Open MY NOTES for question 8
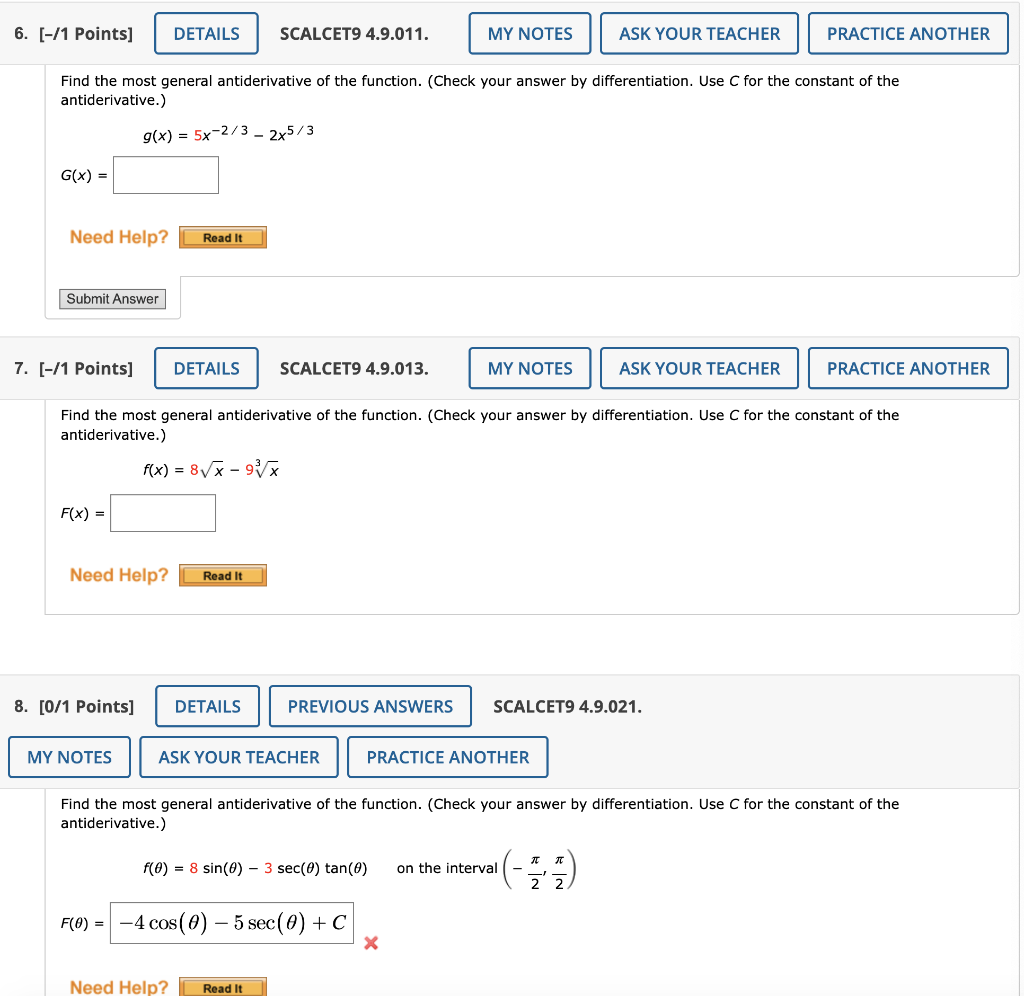 [x=69, y=757]
